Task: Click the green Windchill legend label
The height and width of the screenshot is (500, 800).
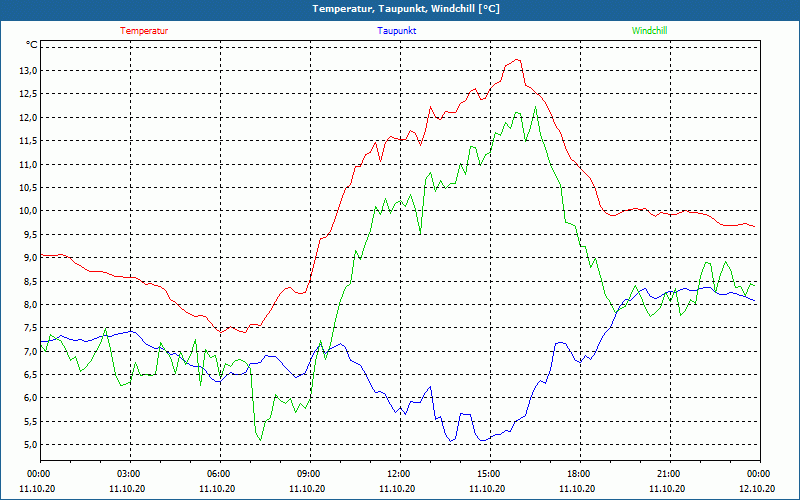Action: [x=649, y=31]
